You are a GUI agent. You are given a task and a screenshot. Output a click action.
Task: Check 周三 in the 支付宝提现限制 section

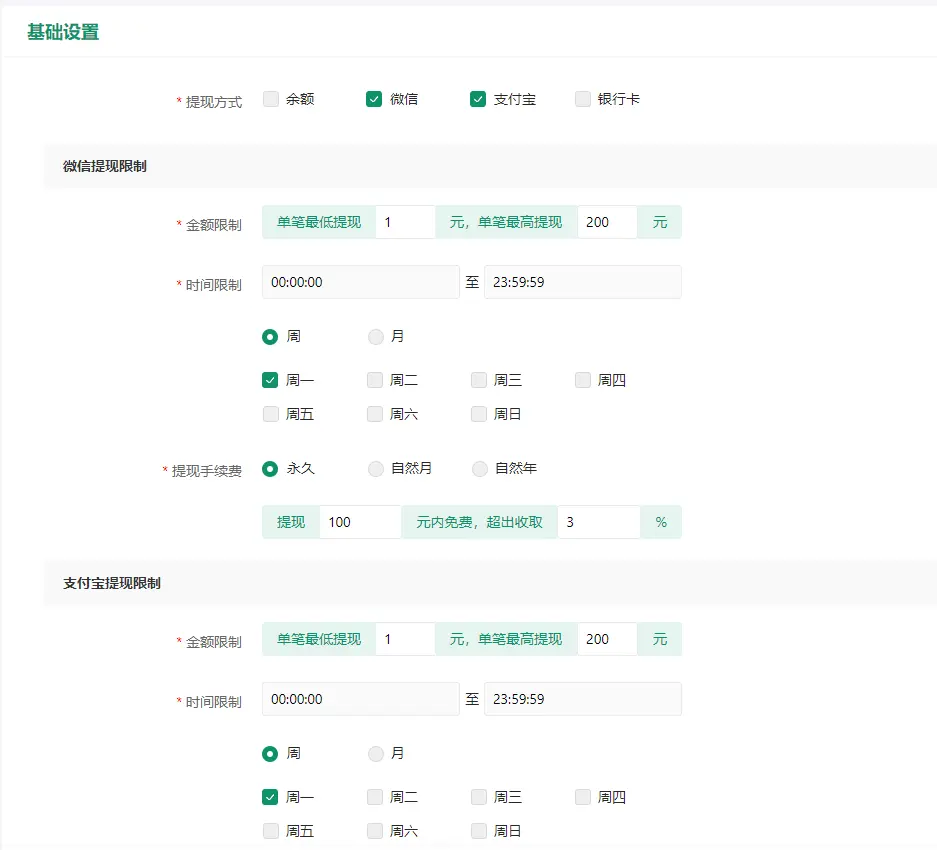pos(479,797)
